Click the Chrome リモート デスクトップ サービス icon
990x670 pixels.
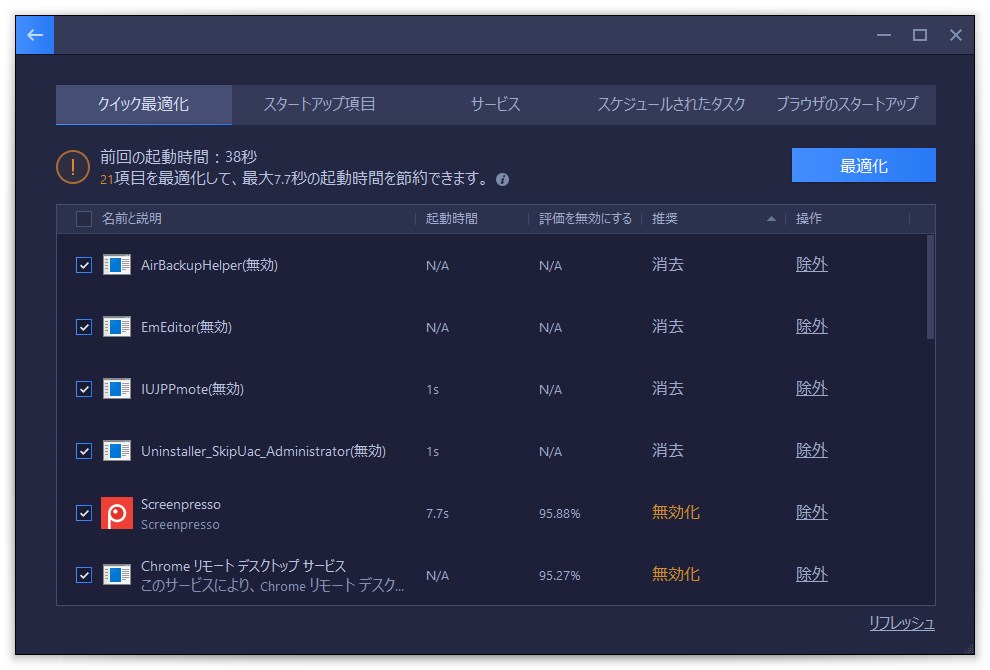[x=117, y=575]
